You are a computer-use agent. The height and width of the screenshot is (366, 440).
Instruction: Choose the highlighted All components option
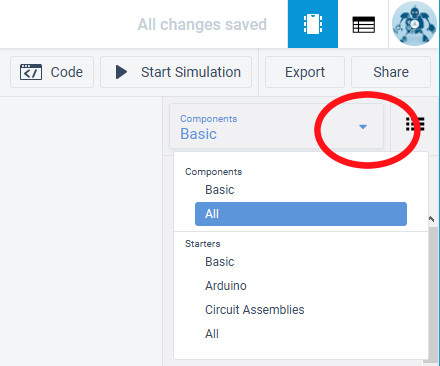tap(301, 214)
